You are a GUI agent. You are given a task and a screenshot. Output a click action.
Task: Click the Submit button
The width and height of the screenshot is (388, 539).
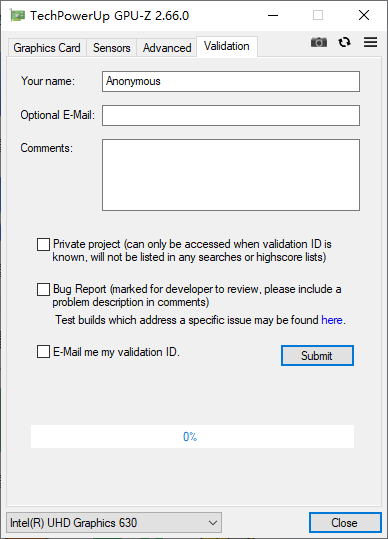click(317, 355)
